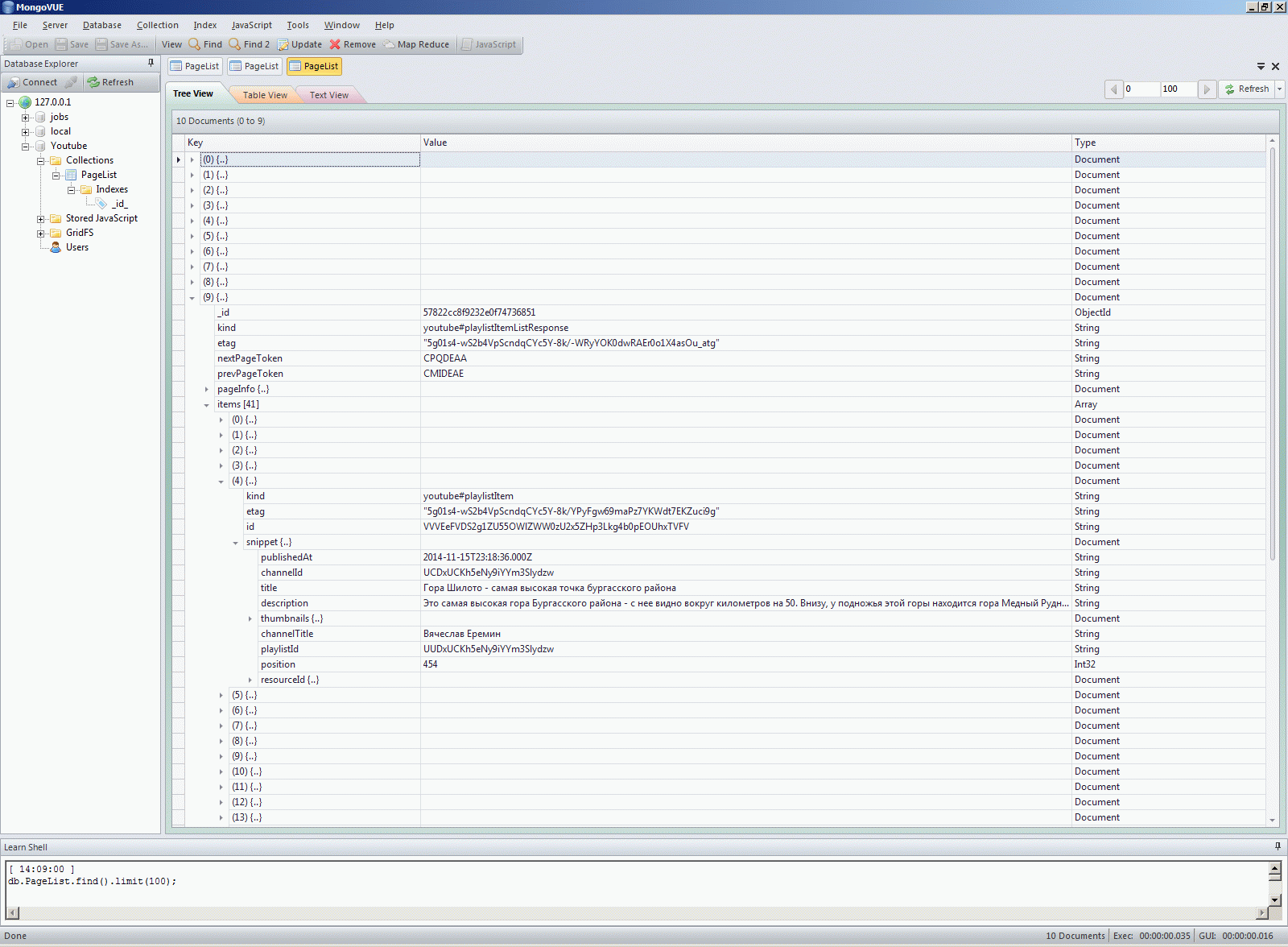
Task: Switch to the Text View tab
Action: pos(329,95)
